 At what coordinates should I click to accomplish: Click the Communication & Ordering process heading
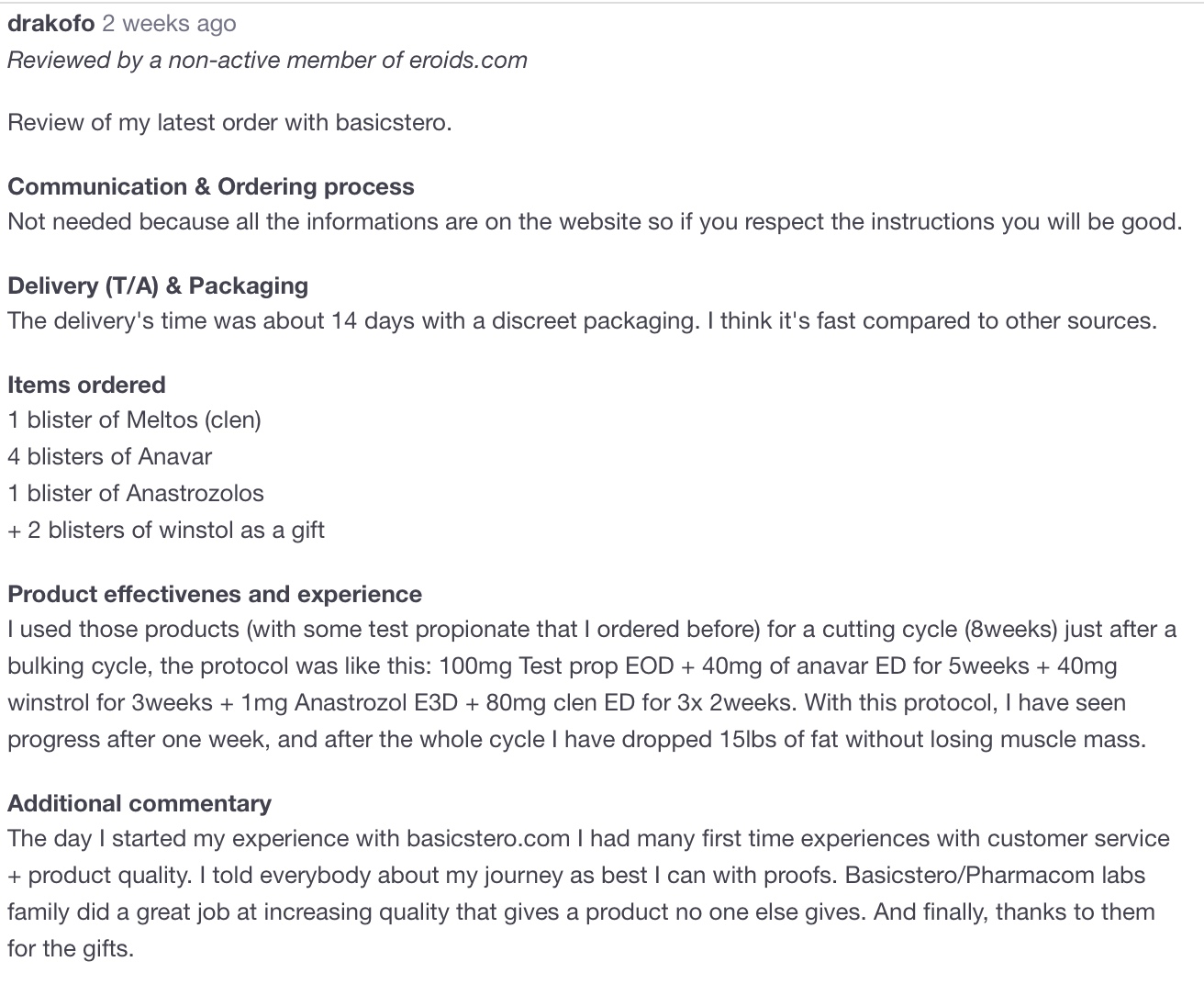click(x=211, y=187)
